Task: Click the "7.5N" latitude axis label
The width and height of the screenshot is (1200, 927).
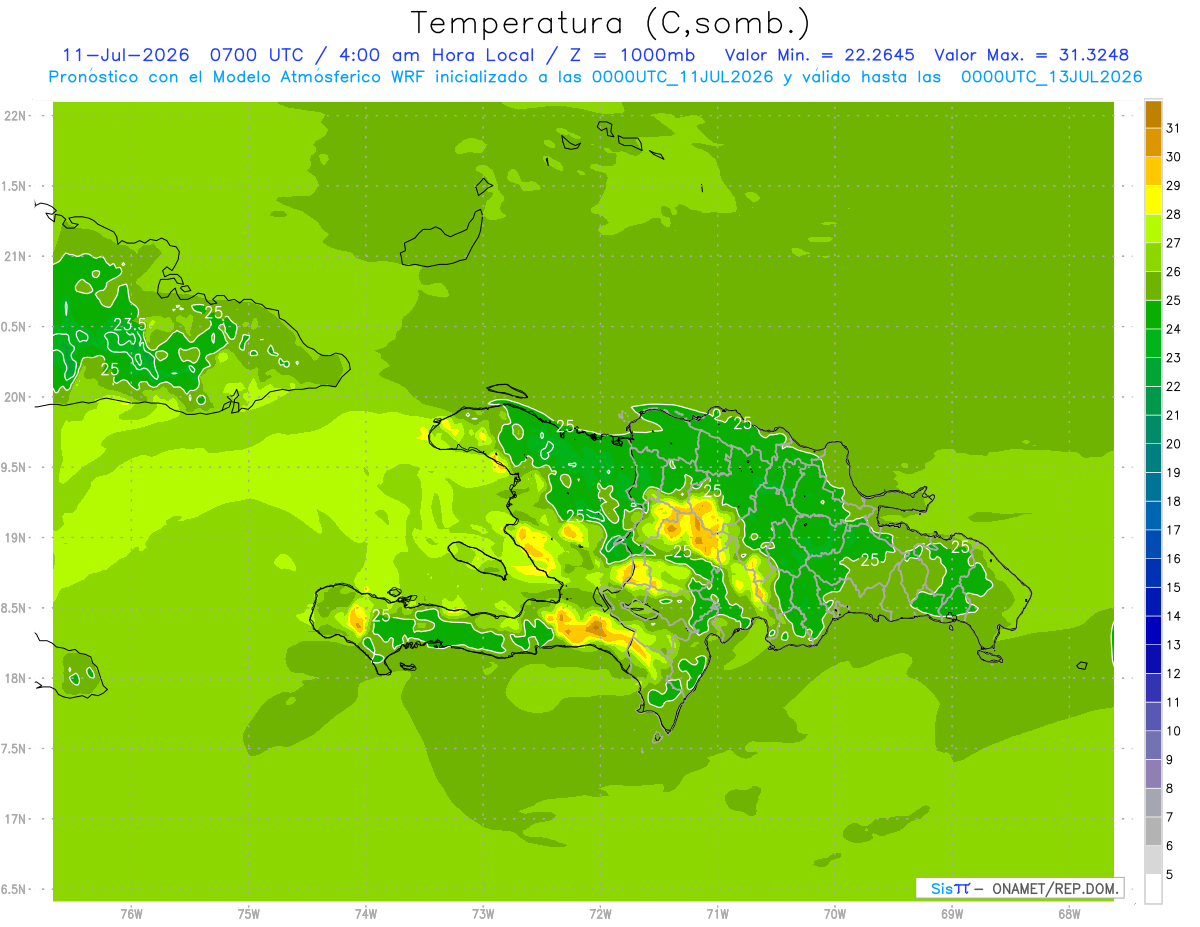Action: [x=15, y=748]
